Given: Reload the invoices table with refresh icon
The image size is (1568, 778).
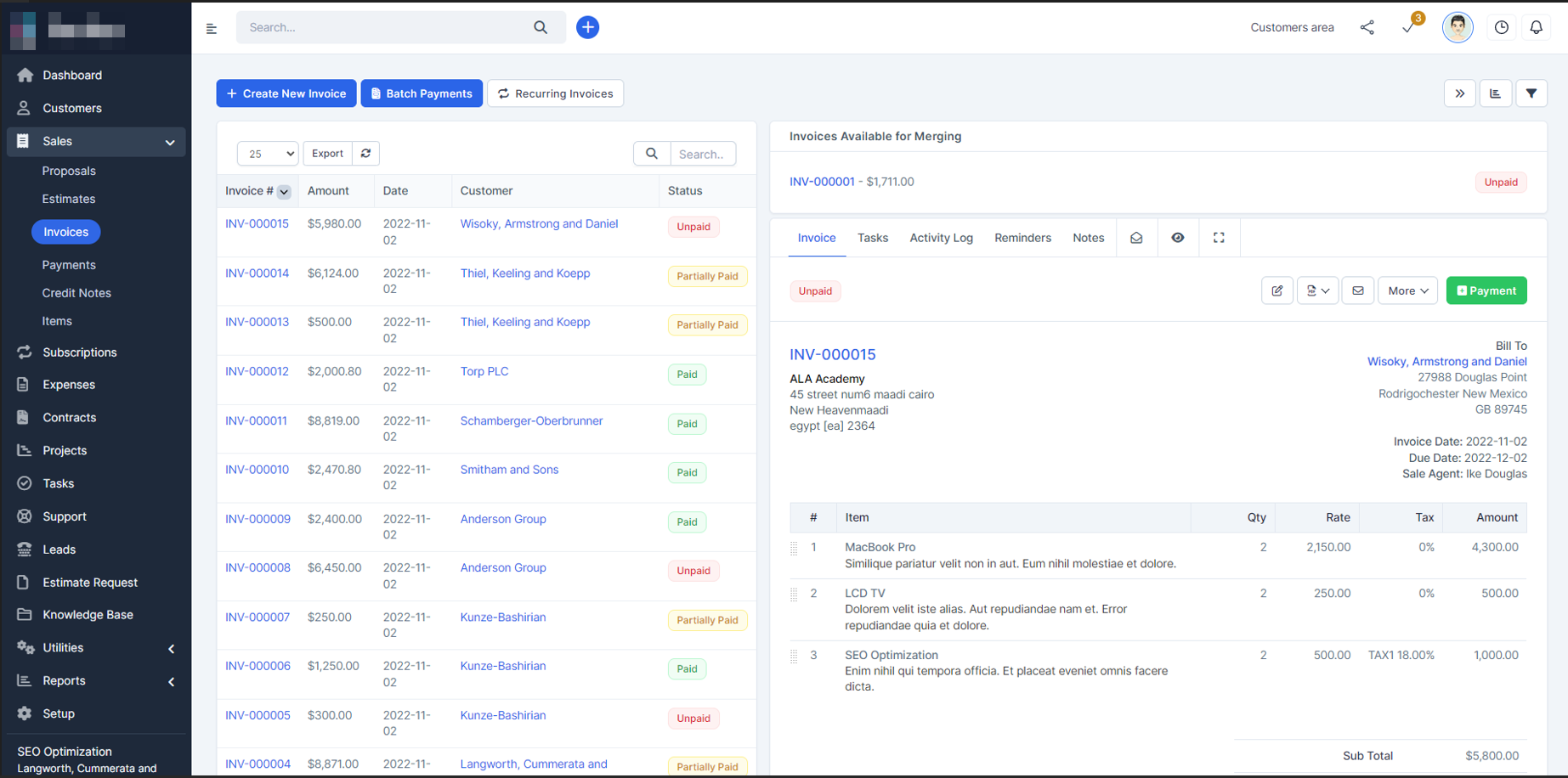Looking at the screenshot, I should coord(365,154).
